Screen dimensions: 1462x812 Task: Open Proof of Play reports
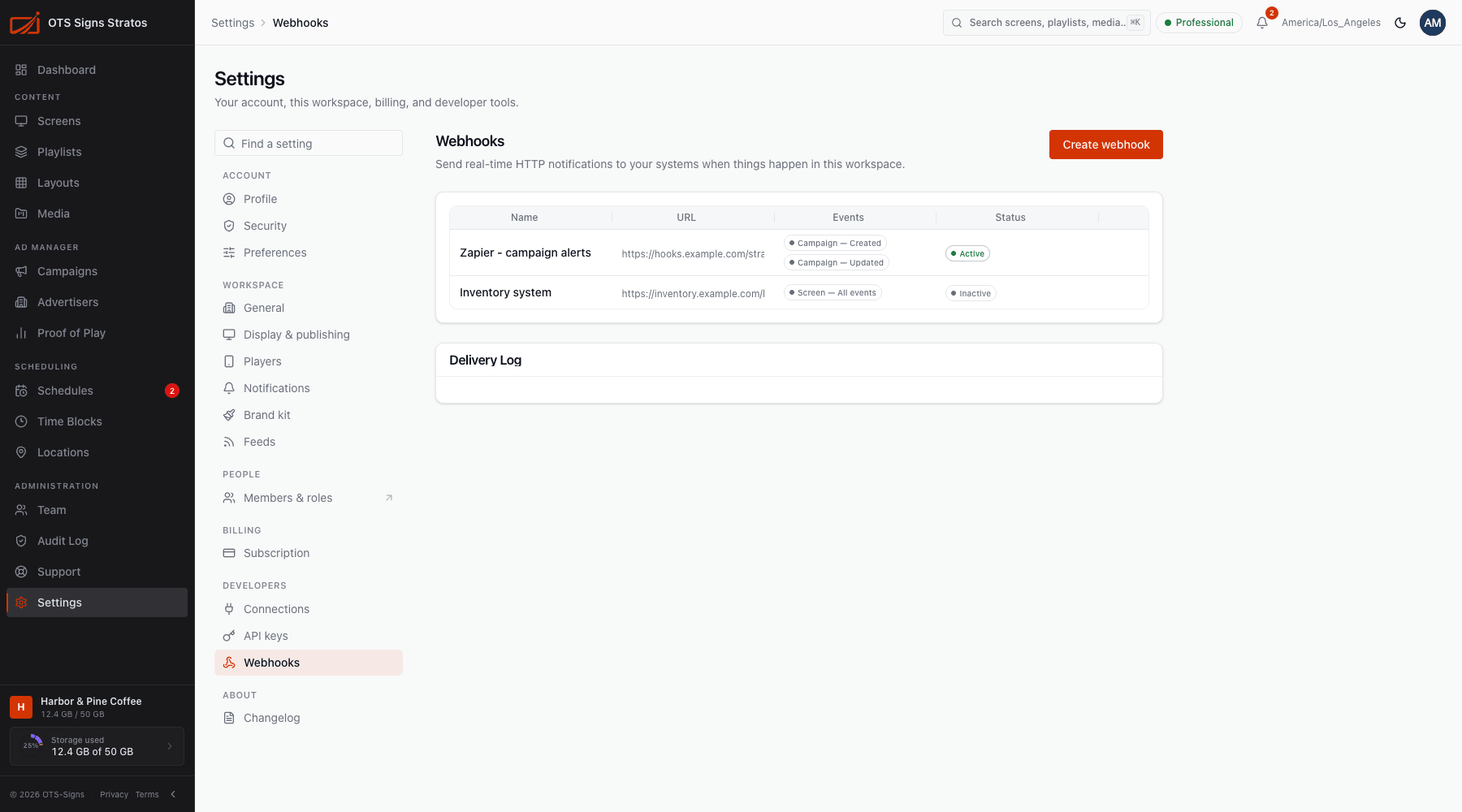(97, 333)
